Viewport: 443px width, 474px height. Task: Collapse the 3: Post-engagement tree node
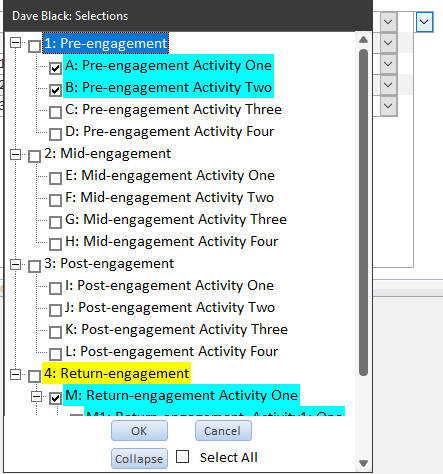(15, 264)
